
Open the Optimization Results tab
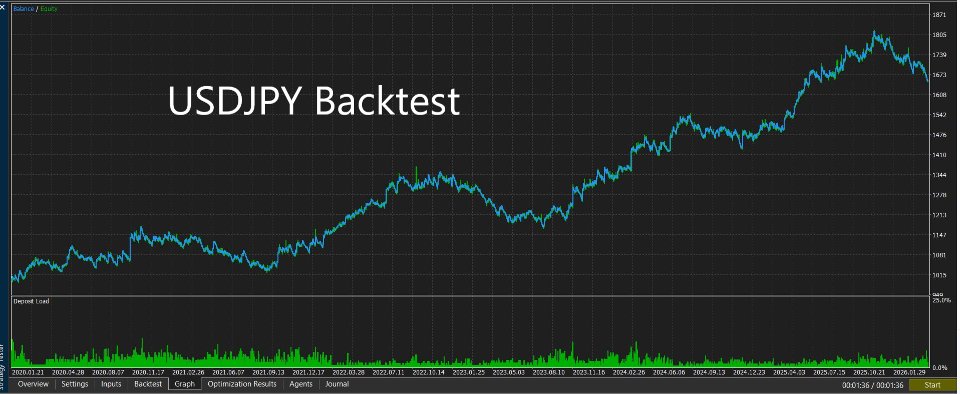point(242,384)
